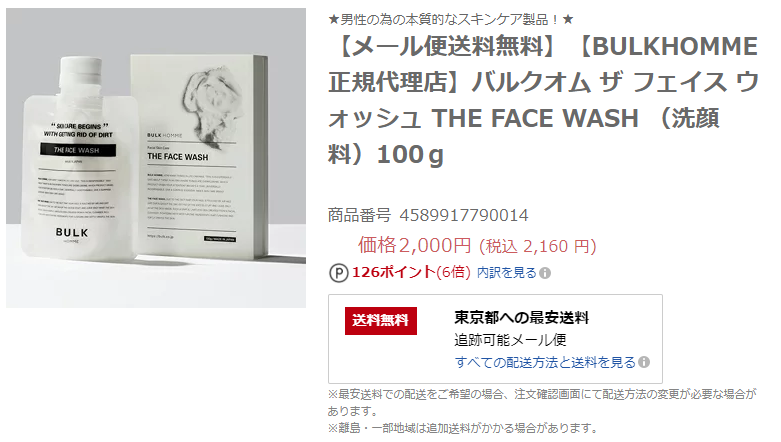Screen dimensions: 781x442
Task: Click info icon beside shipping methods link
Action: pyautogui.click(x=644, y=362)
